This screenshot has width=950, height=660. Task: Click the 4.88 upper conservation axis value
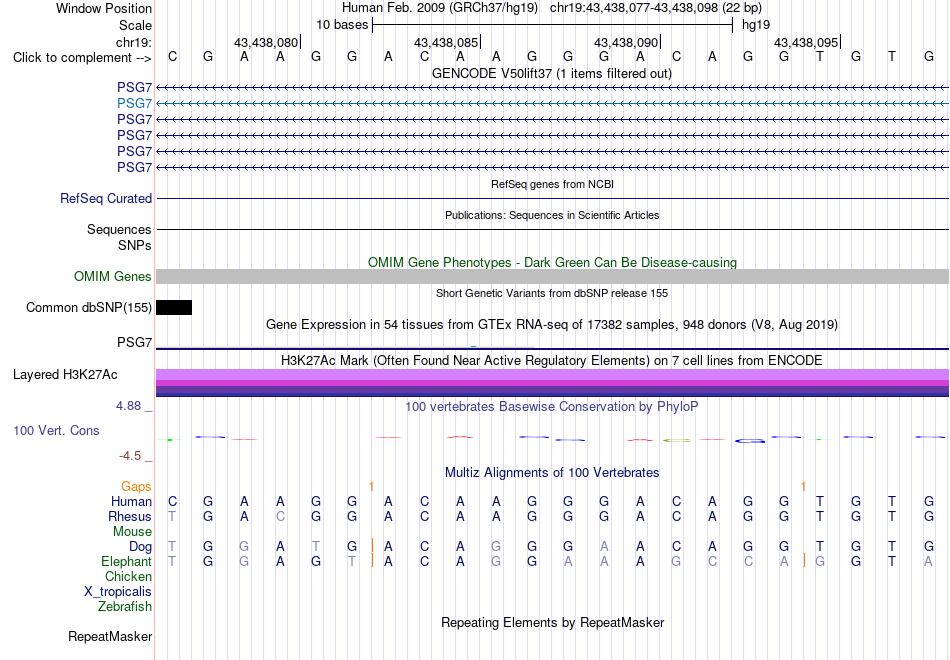click(128, 405)
